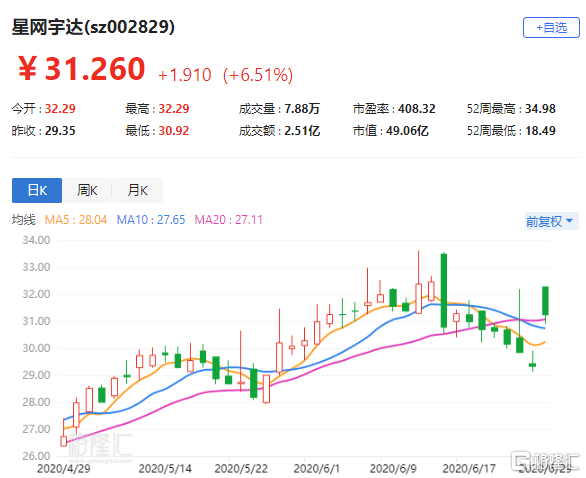Click the 2020/6/17 date axis label
Image resolution: width=586 pixels, height=478 pixels.
click(x=469, y=469)
